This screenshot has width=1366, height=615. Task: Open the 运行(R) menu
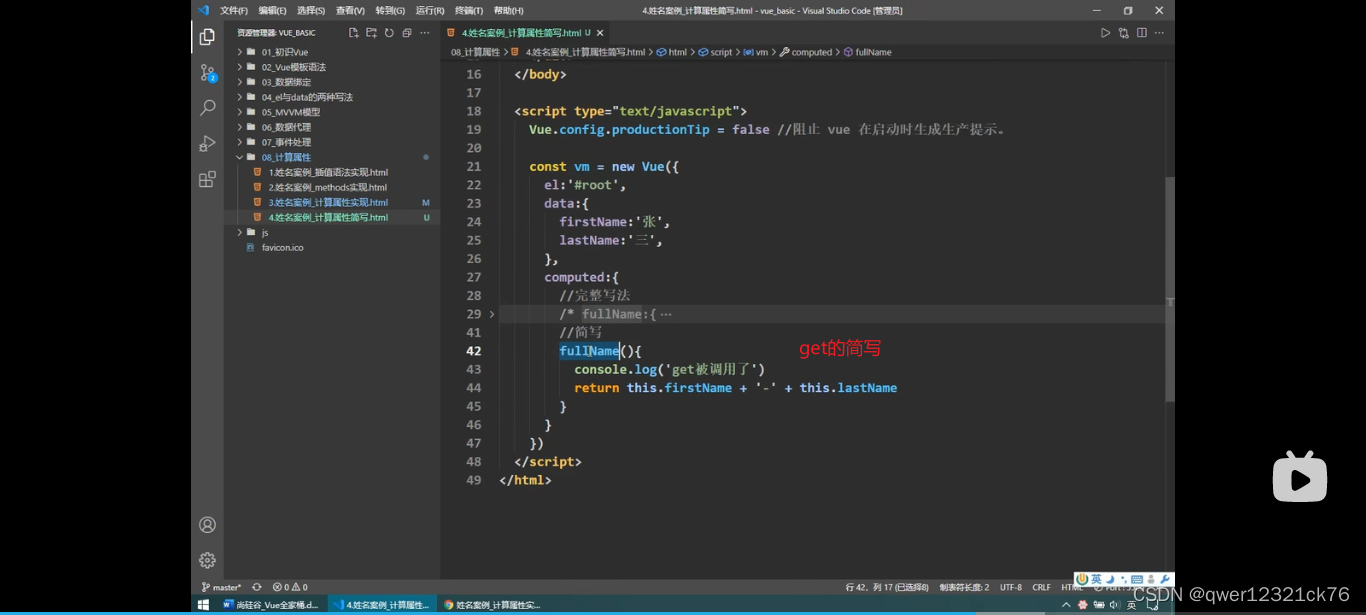pos(430,10)
